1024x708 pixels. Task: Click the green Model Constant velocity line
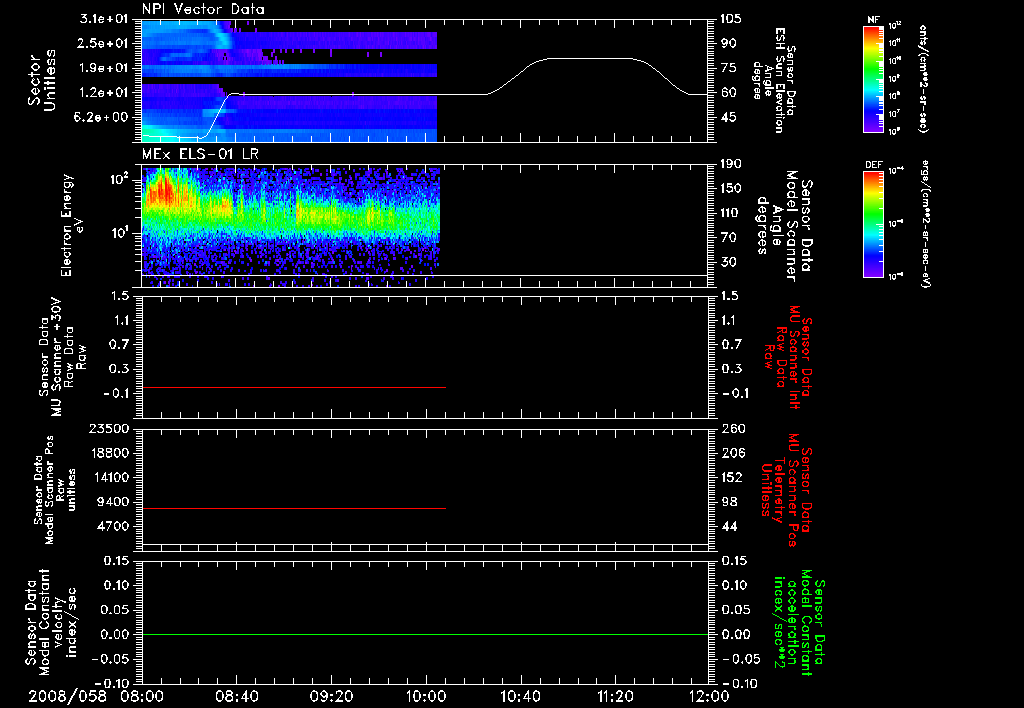pyautogui.click(x=425, y=634)
